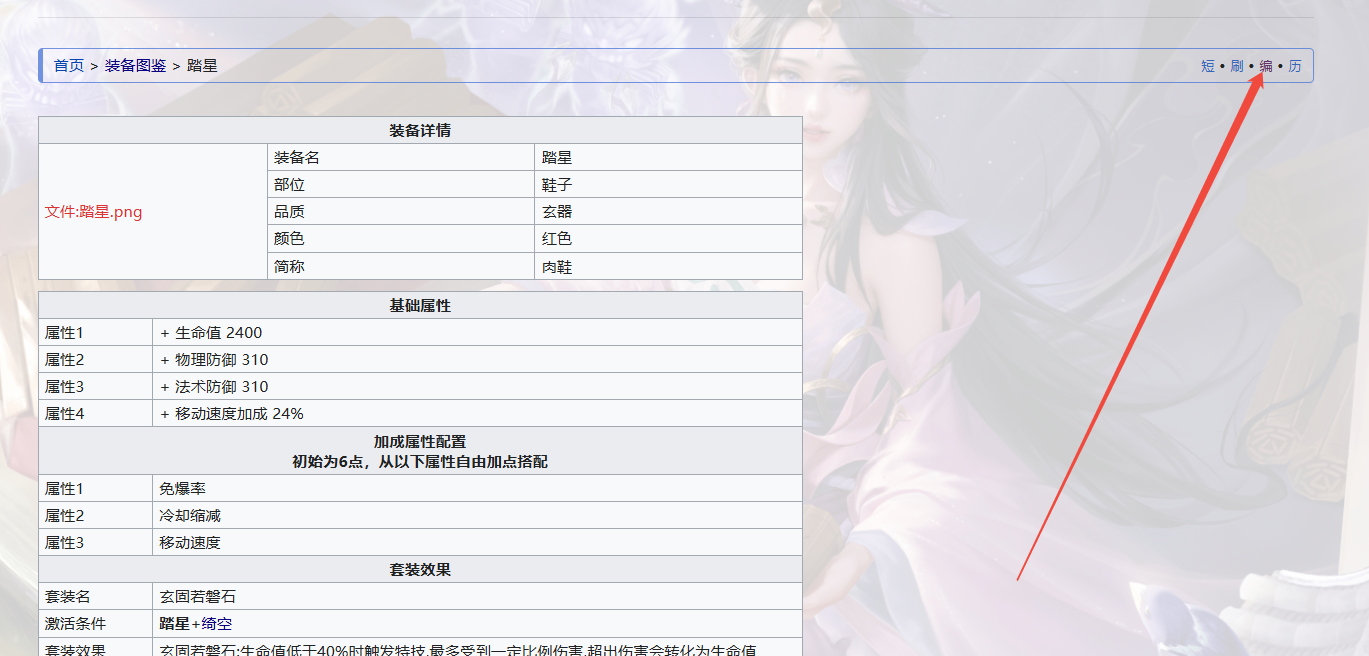Click the 装备名 label cell

tap(401, 158)
